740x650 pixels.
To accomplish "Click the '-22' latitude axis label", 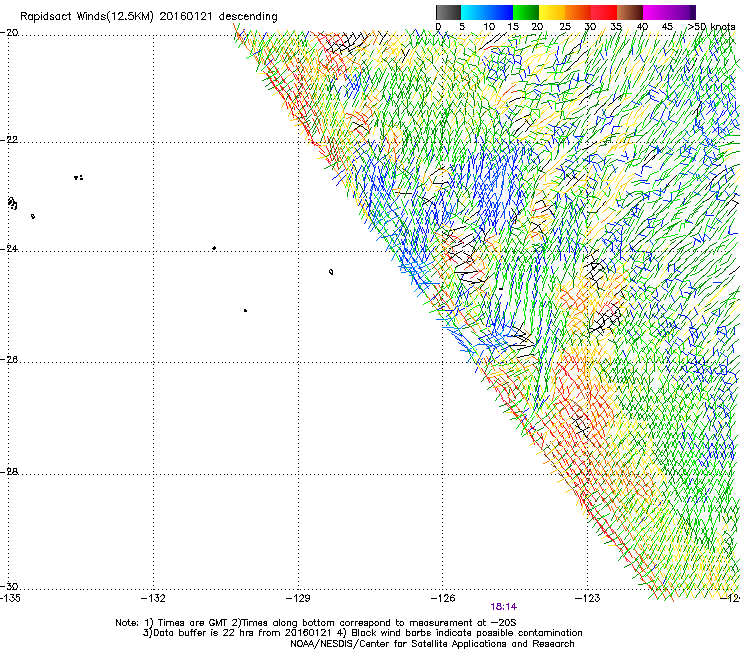I will click(9, 140).
